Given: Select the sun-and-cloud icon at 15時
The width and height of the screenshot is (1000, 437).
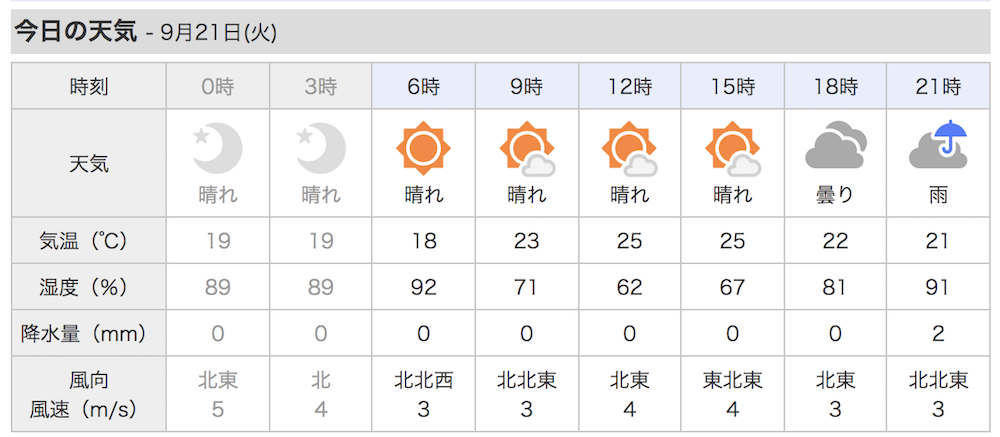Looking at the screenshot, I should point(733,148).
